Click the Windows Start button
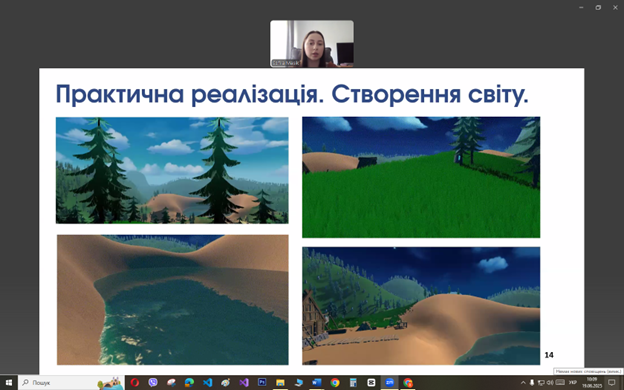624x390 pixels. [x=9, y=383]
